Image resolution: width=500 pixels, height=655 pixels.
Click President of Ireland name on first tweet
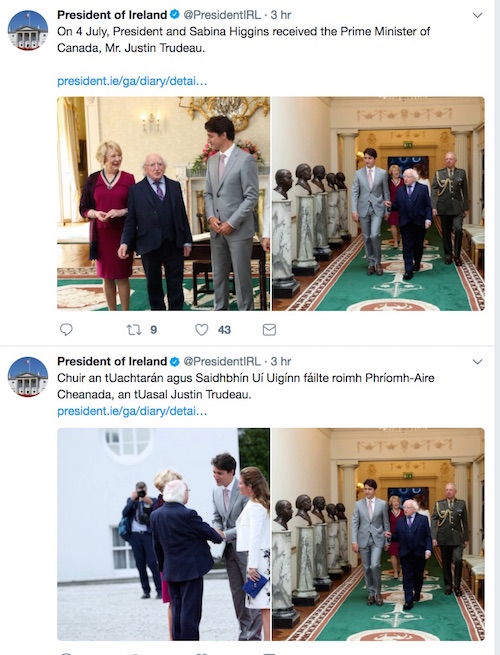tap(112, 15)
